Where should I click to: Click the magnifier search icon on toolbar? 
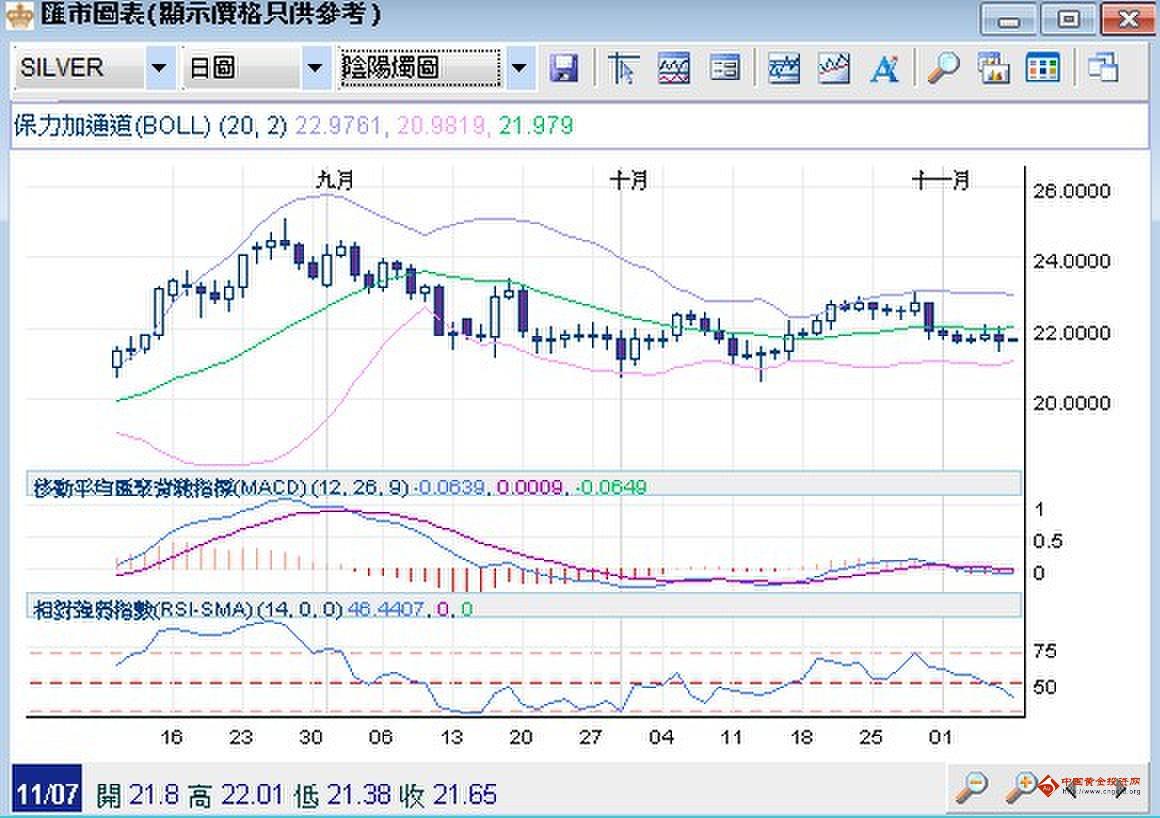941,68
